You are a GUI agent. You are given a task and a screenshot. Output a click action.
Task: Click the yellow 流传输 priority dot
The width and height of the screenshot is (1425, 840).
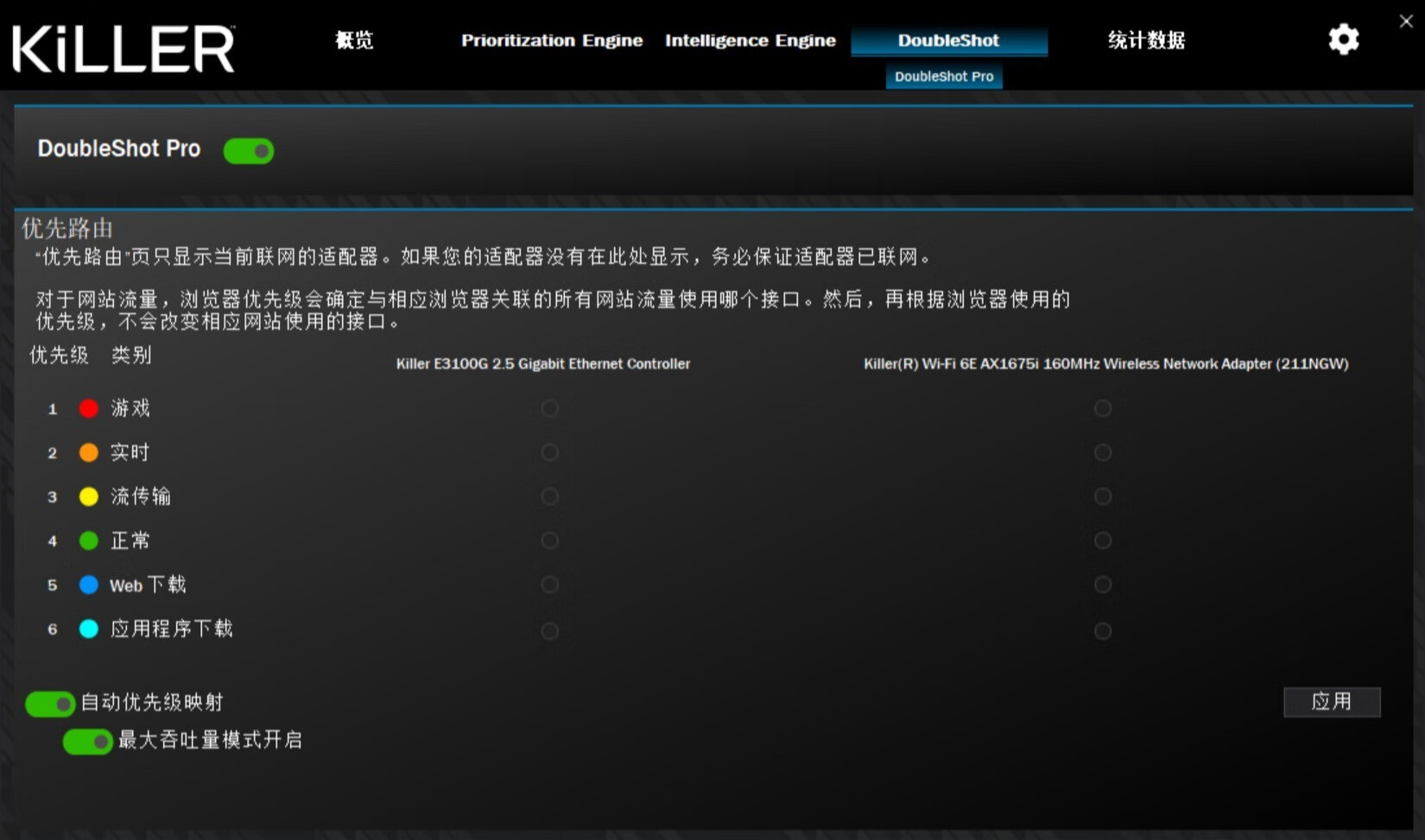point(89,496)
